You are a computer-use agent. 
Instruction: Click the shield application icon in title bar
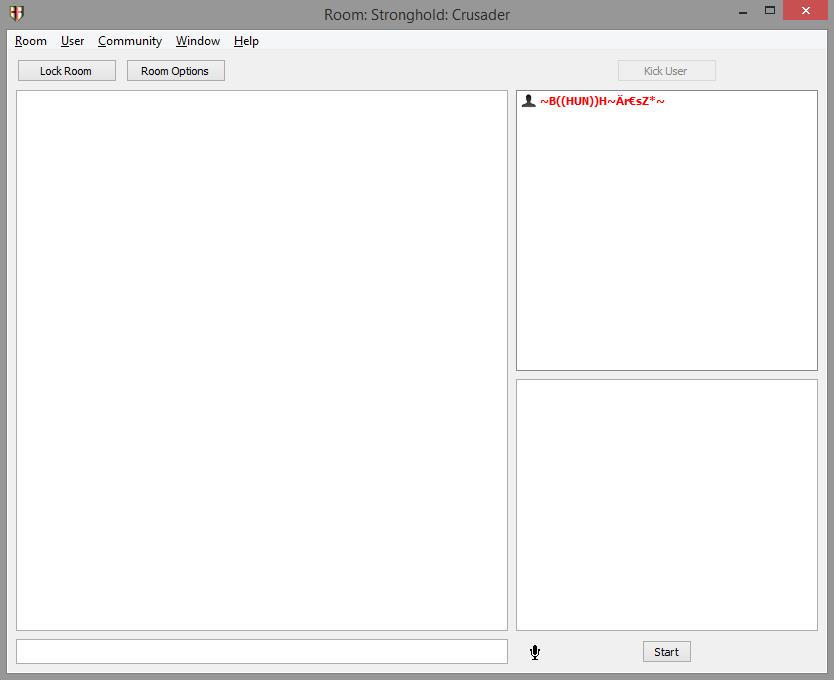coord(16,13)
